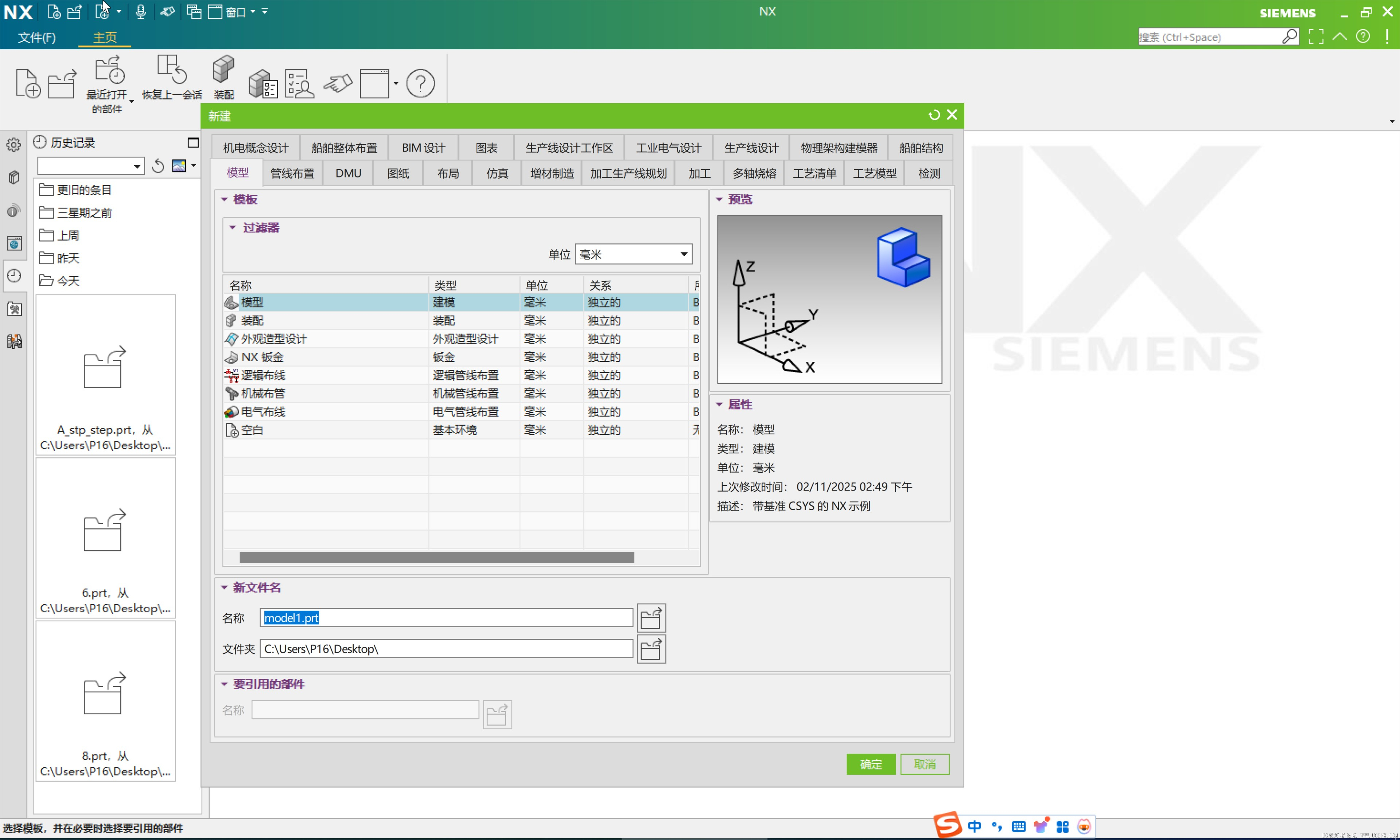1400x840 pixels.
Task: Click the 名称 column header in template list
Action: click(x=326, y=285)
